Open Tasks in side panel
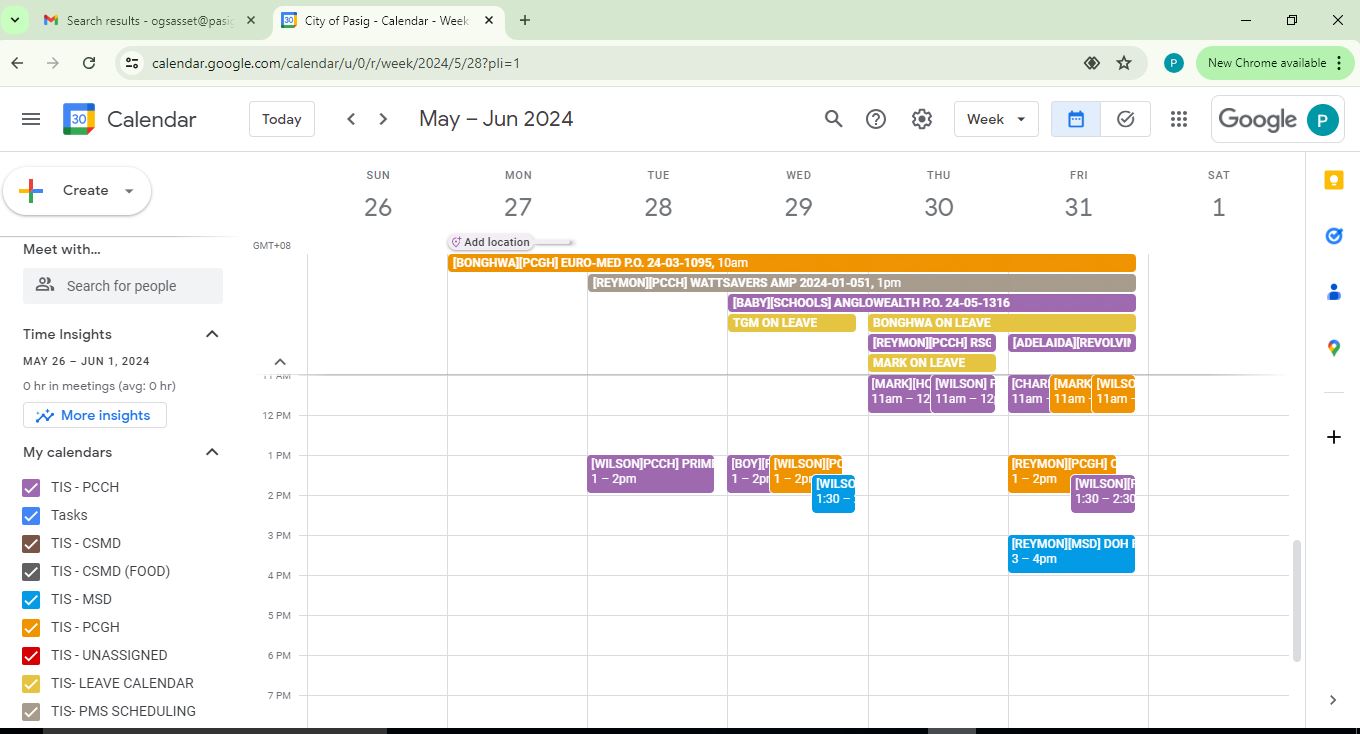 click(x=1333, y=236)
